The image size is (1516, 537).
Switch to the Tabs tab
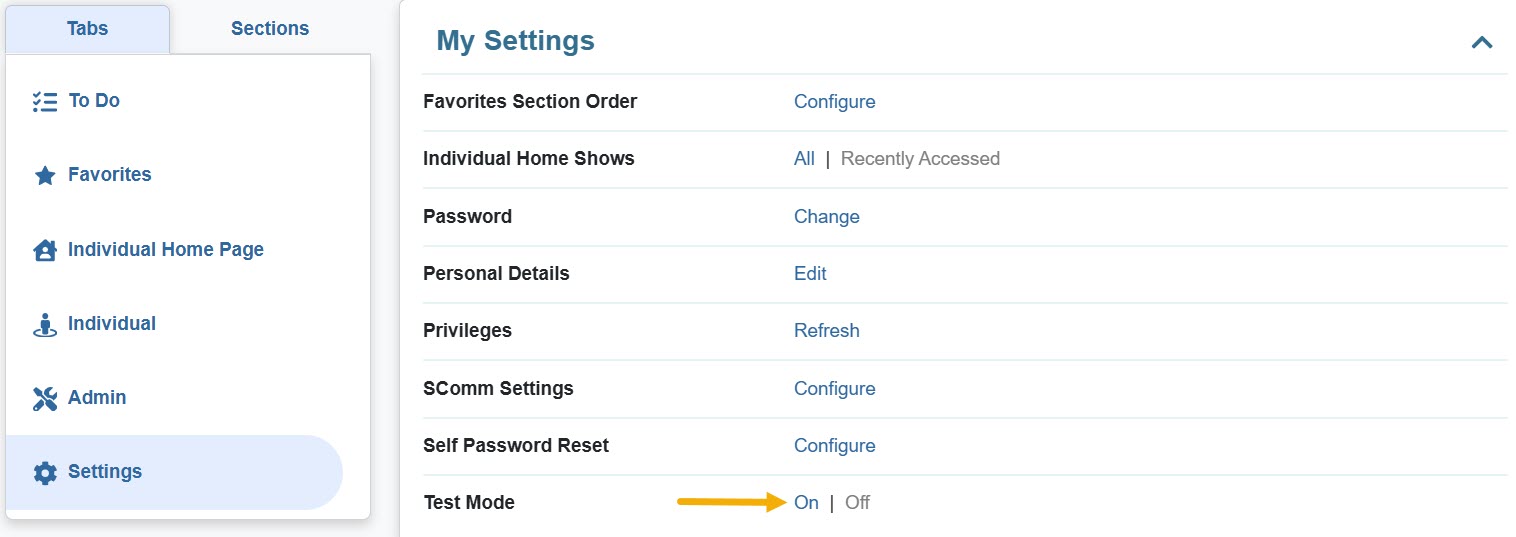point(87,29)
